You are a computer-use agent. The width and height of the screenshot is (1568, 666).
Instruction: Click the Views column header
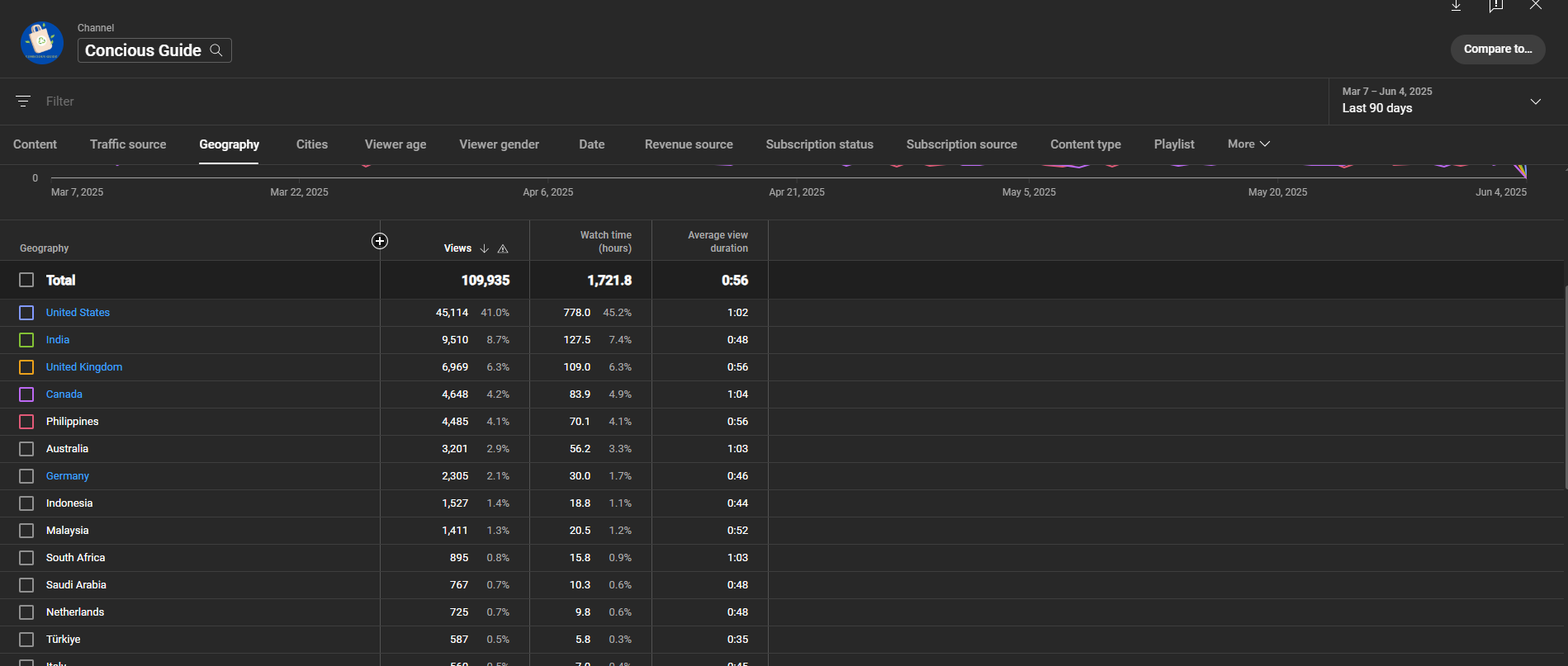pyautogui.click(x=457, y=248)
